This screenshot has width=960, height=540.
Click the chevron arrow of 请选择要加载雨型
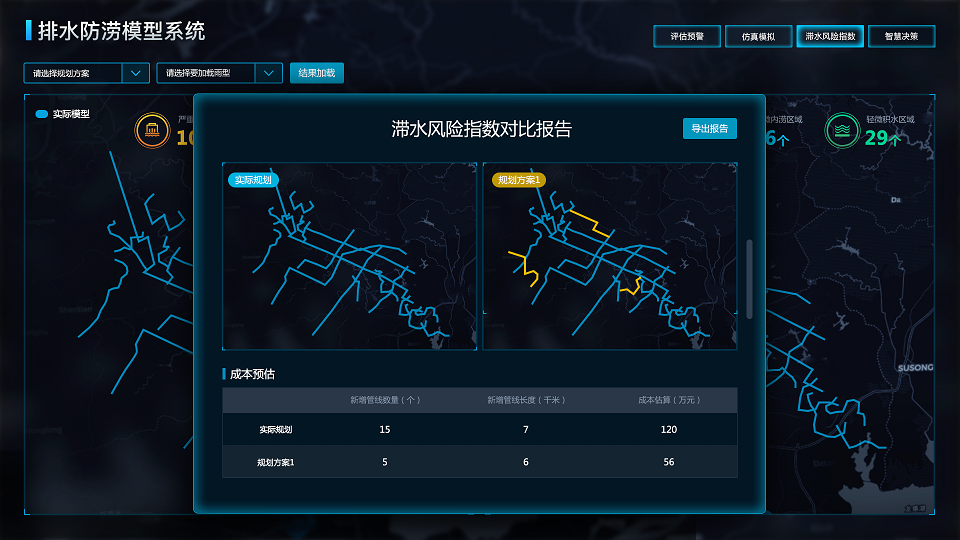pyautogui.click(x=268, y=73)
